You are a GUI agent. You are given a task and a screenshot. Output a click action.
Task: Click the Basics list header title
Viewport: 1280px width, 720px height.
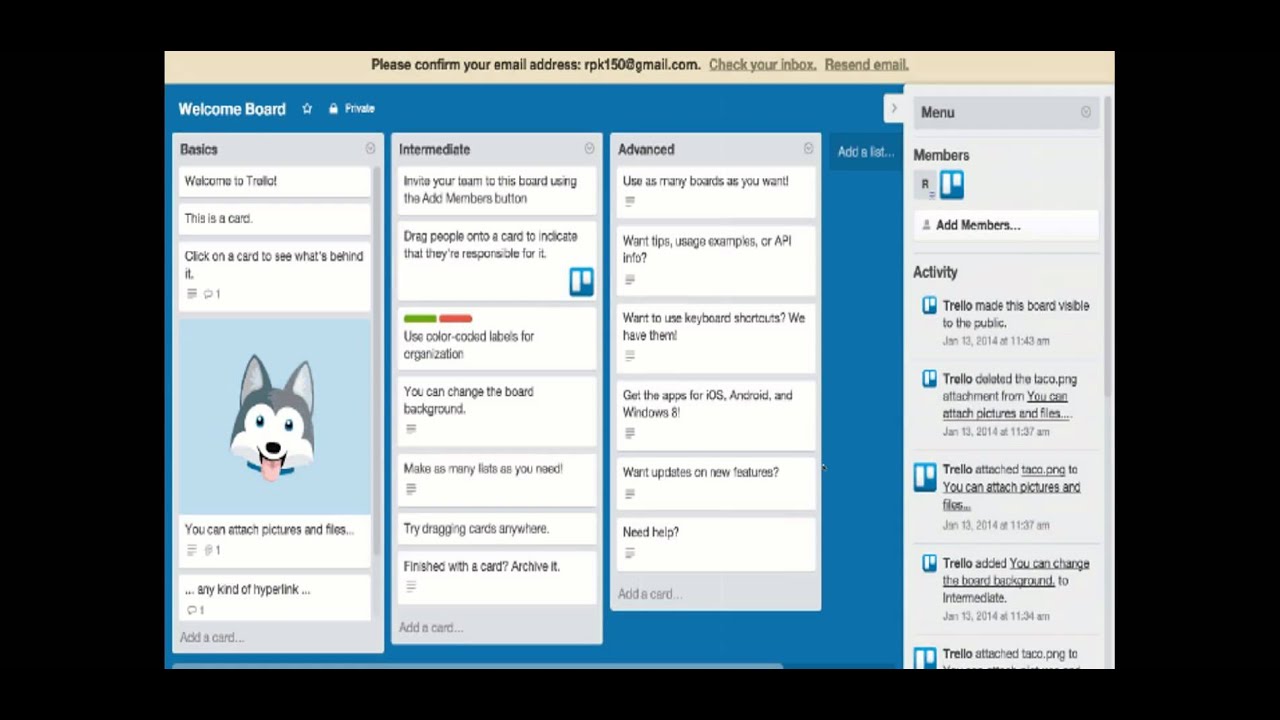point(199,149)
